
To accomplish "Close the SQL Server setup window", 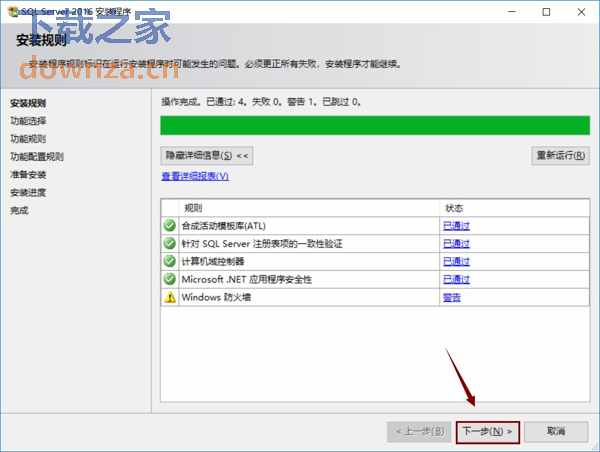I will (x=581, y=12).
